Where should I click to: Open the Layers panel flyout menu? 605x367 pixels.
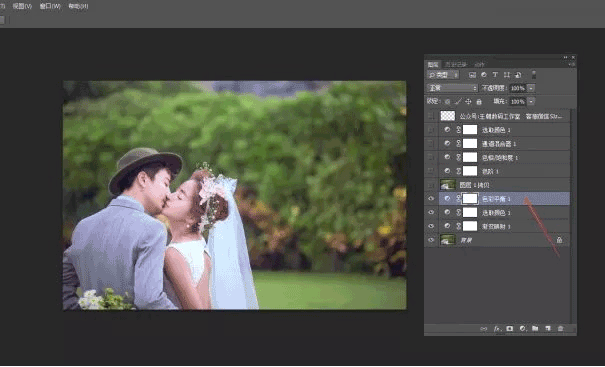point(572,64)
